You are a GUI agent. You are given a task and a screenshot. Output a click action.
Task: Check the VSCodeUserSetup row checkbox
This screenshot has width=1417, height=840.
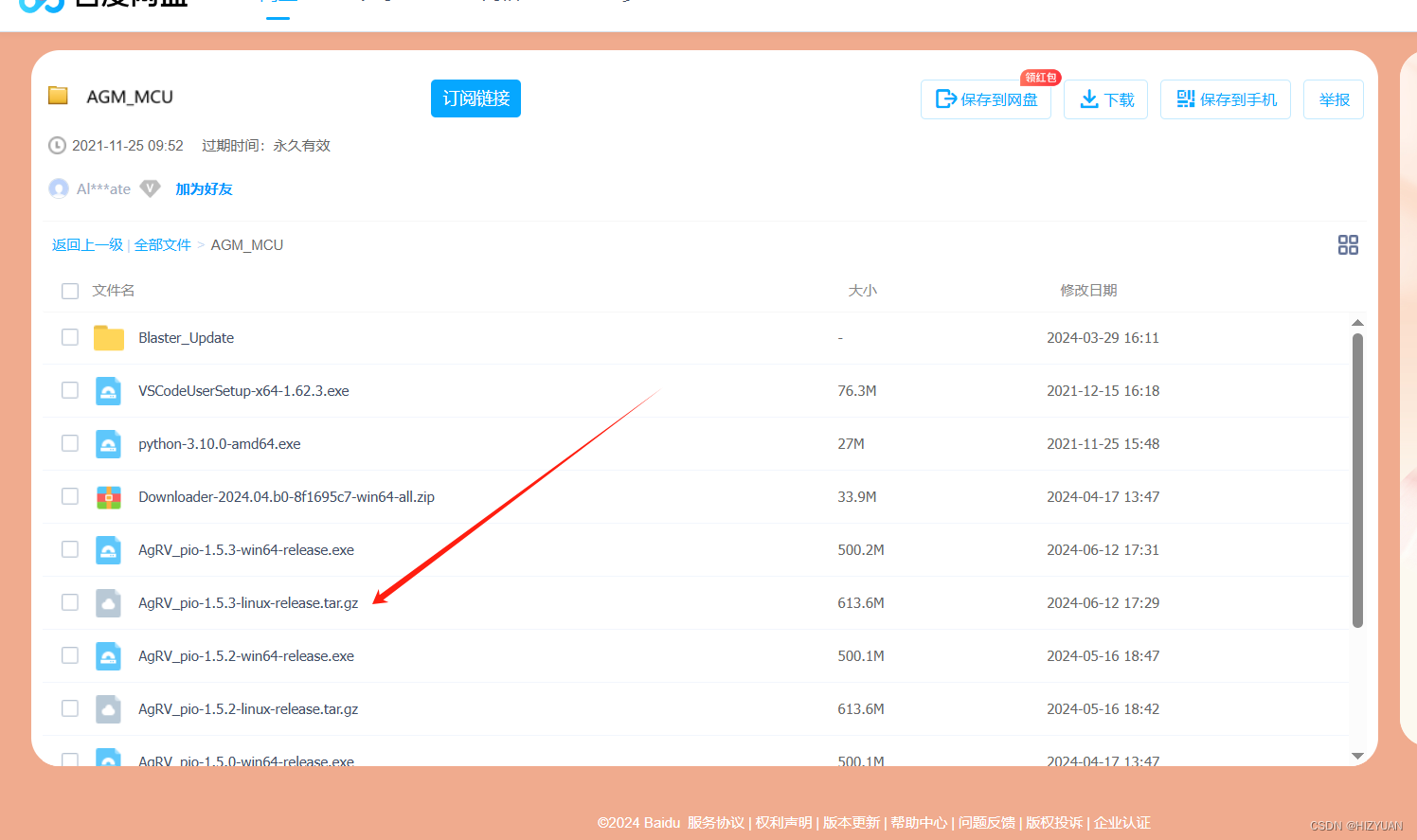(x=70, y=390)
